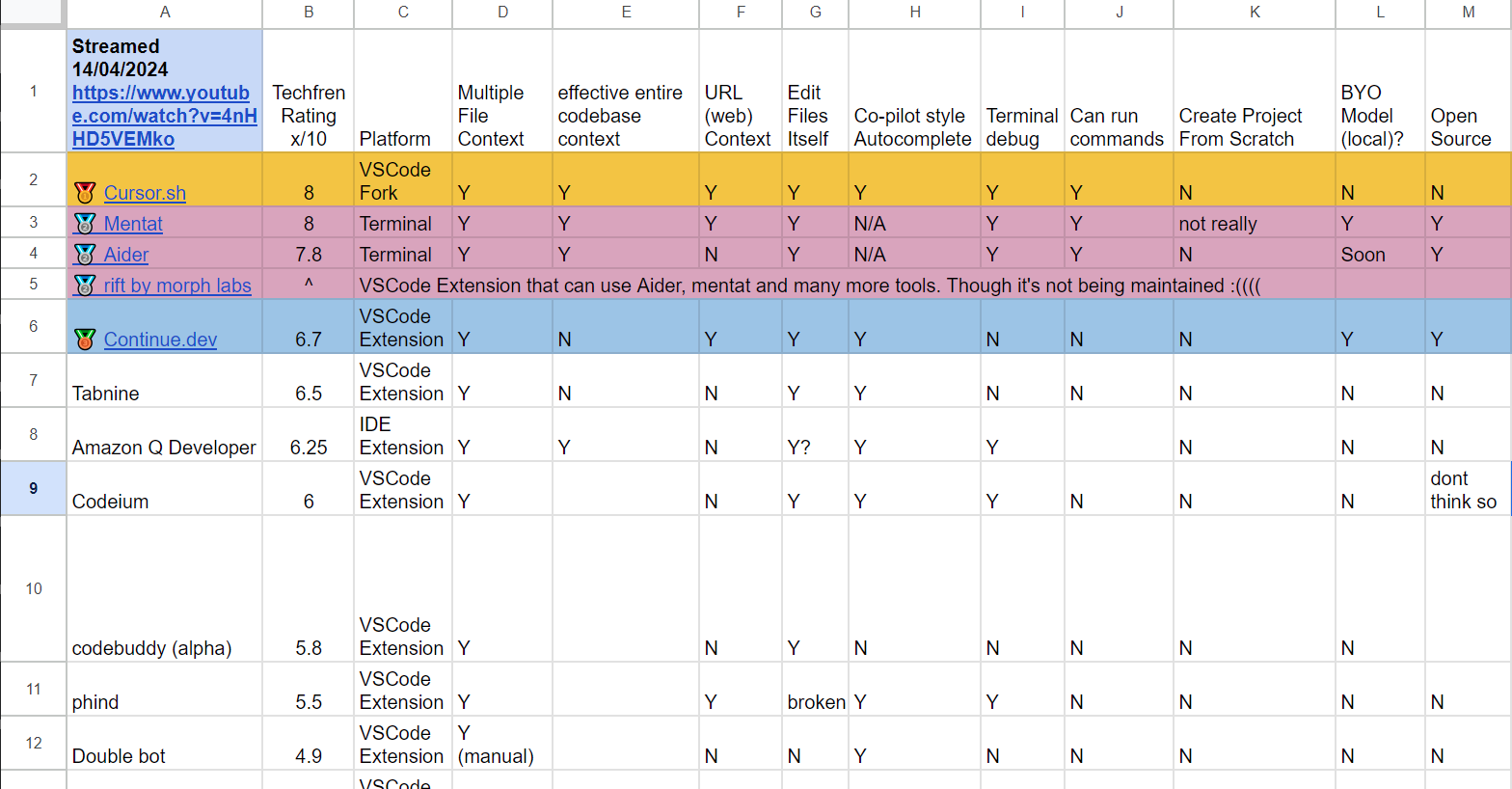
Task: Click the select-all corner box
Action: [x=33, y=13]
